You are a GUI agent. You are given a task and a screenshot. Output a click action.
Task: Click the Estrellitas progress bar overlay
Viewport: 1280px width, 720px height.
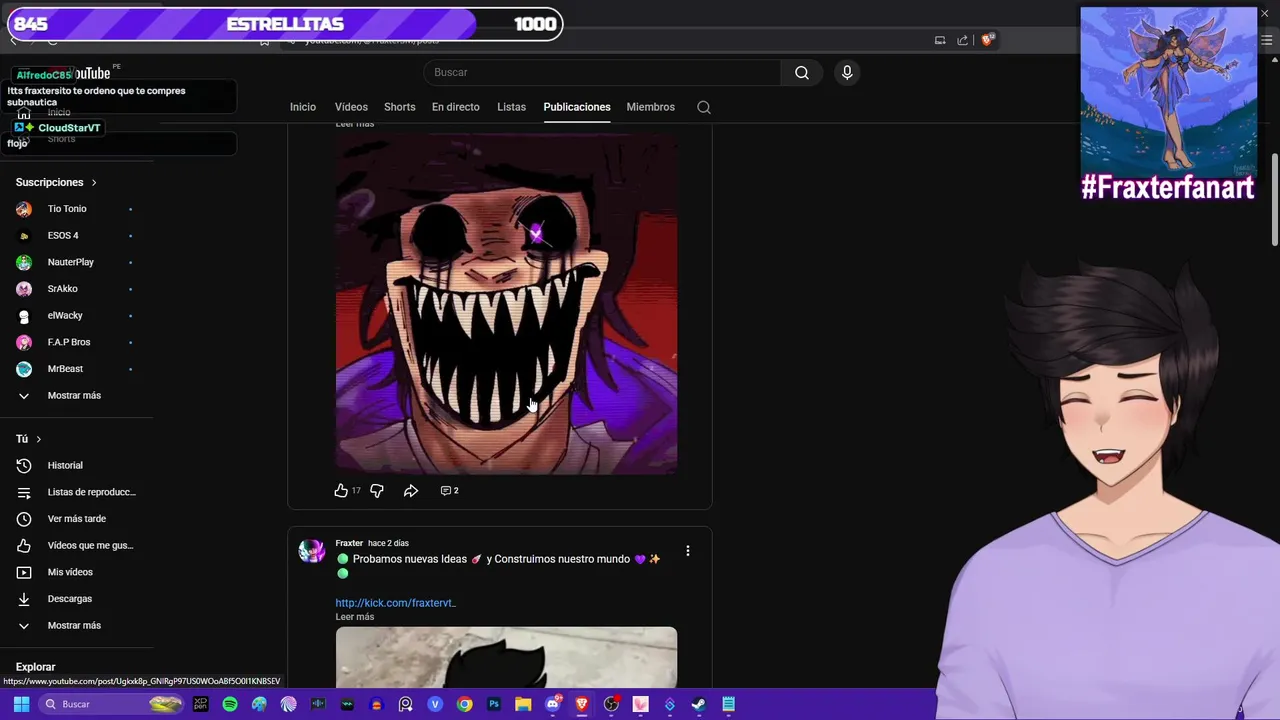284,24
